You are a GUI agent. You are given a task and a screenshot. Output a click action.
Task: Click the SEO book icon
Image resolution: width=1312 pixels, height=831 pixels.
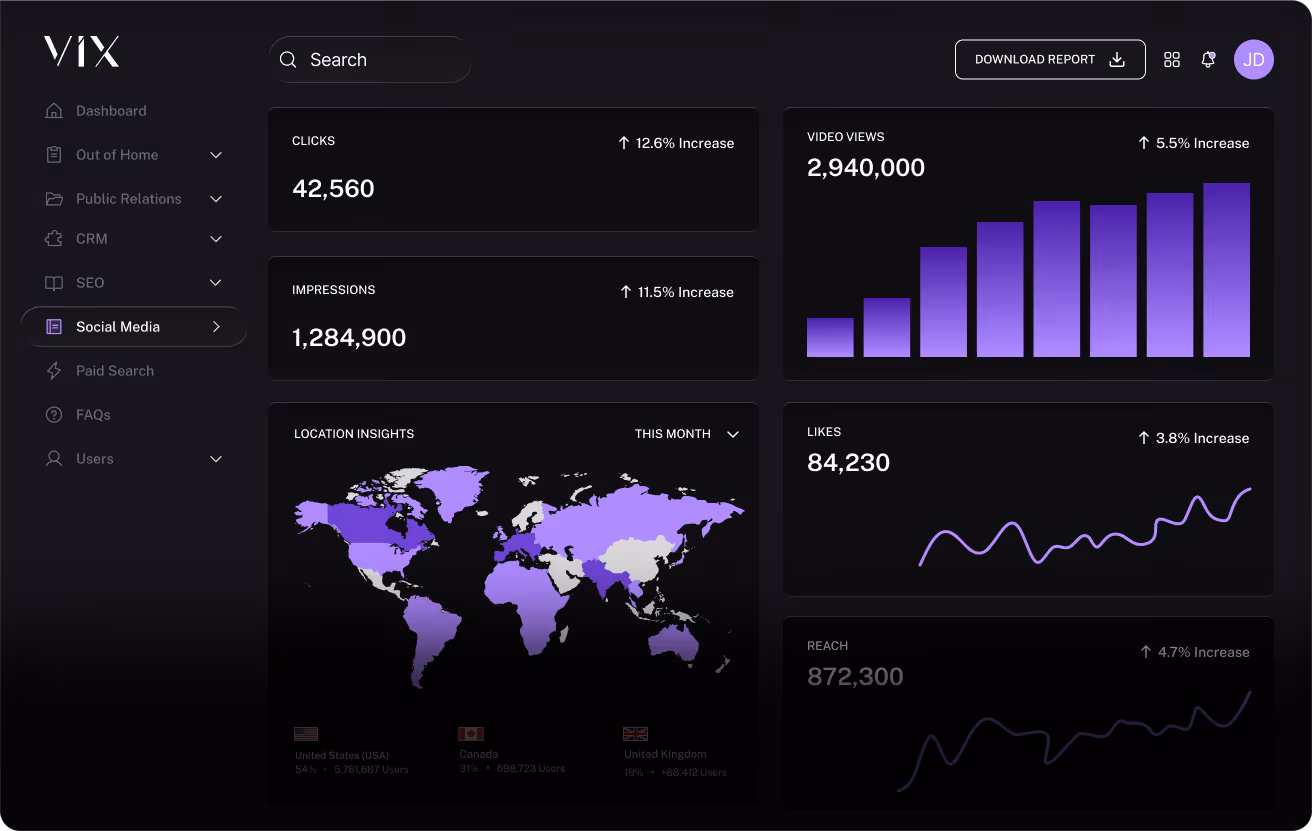tap(54, 283)
